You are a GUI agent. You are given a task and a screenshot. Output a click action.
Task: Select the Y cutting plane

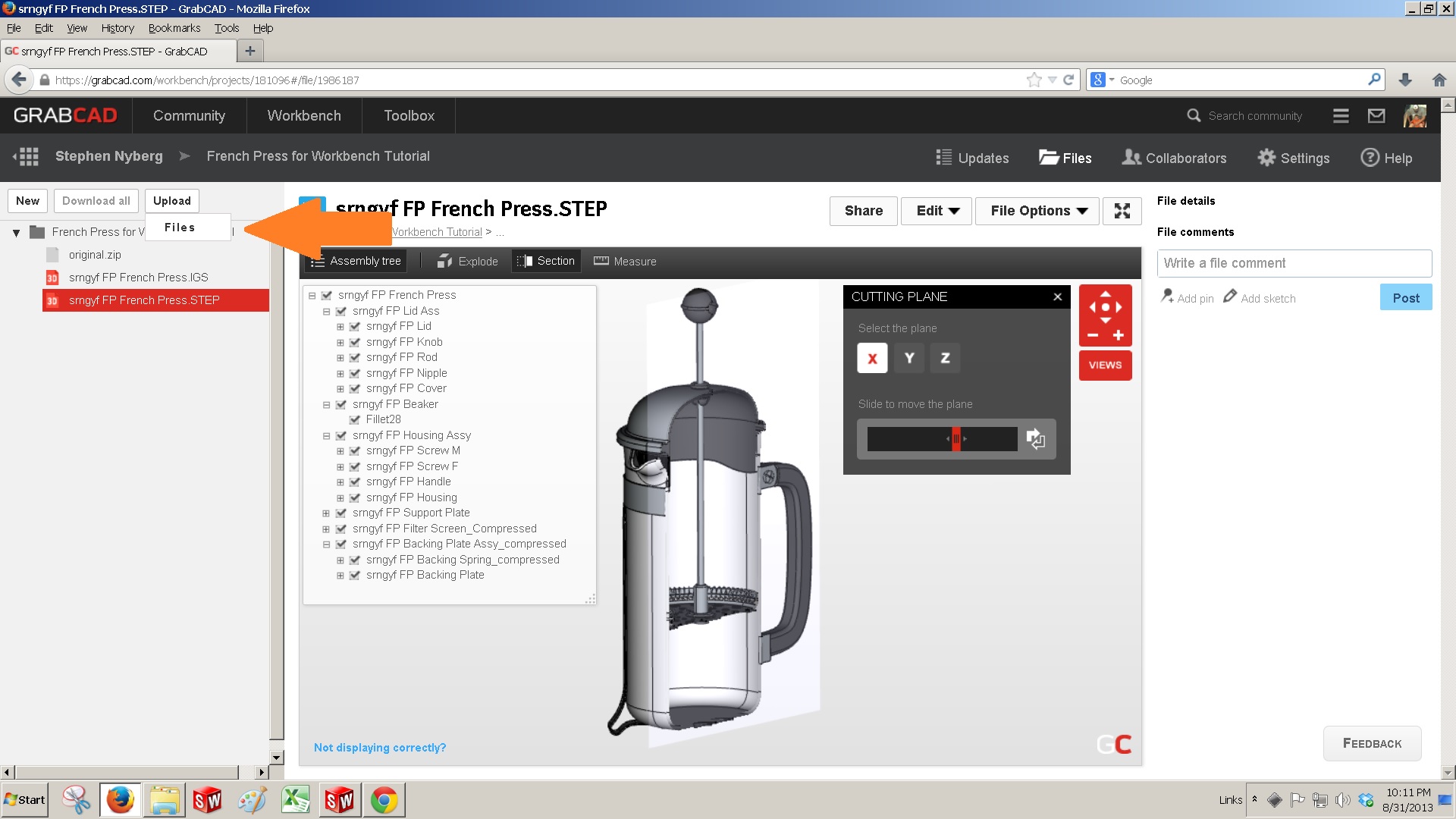pos(909,358)
